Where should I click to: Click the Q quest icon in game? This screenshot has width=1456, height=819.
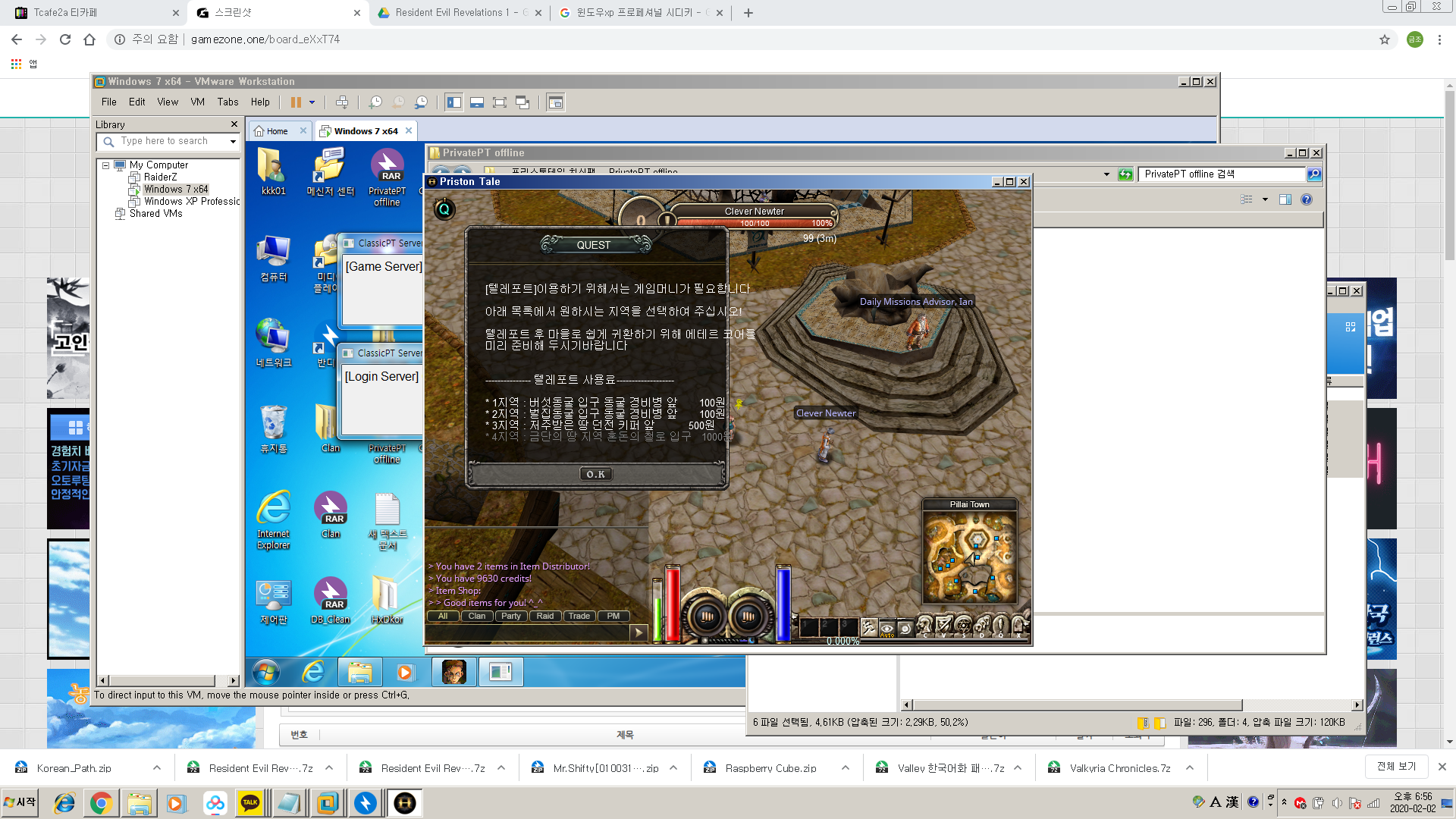click(x=444, y=209)
